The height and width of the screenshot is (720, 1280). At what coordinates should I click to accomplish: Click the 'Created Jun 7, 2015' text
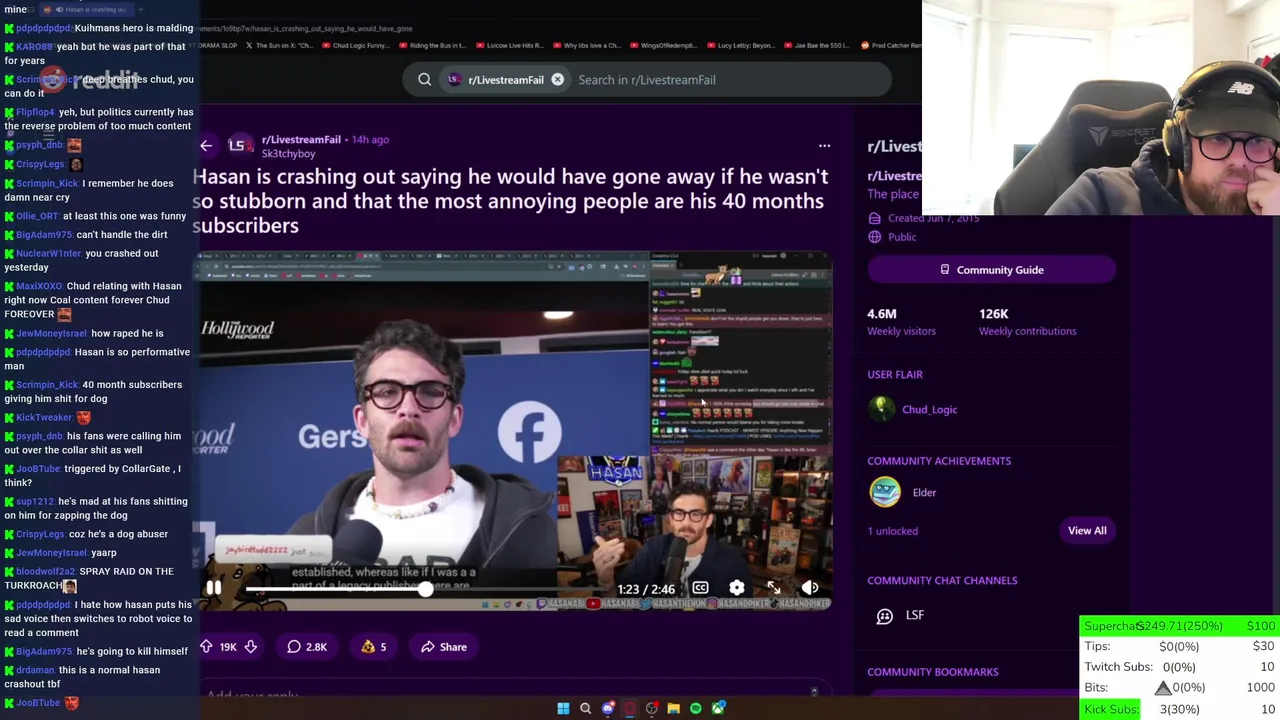pyautogui.click(x=933, y=218)
